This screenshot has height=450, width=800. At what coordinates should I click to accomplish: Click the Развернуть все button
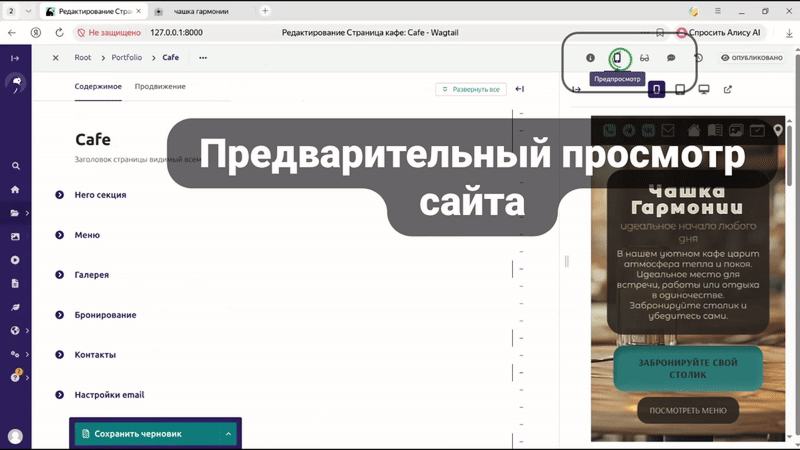(x=471, y=89)
